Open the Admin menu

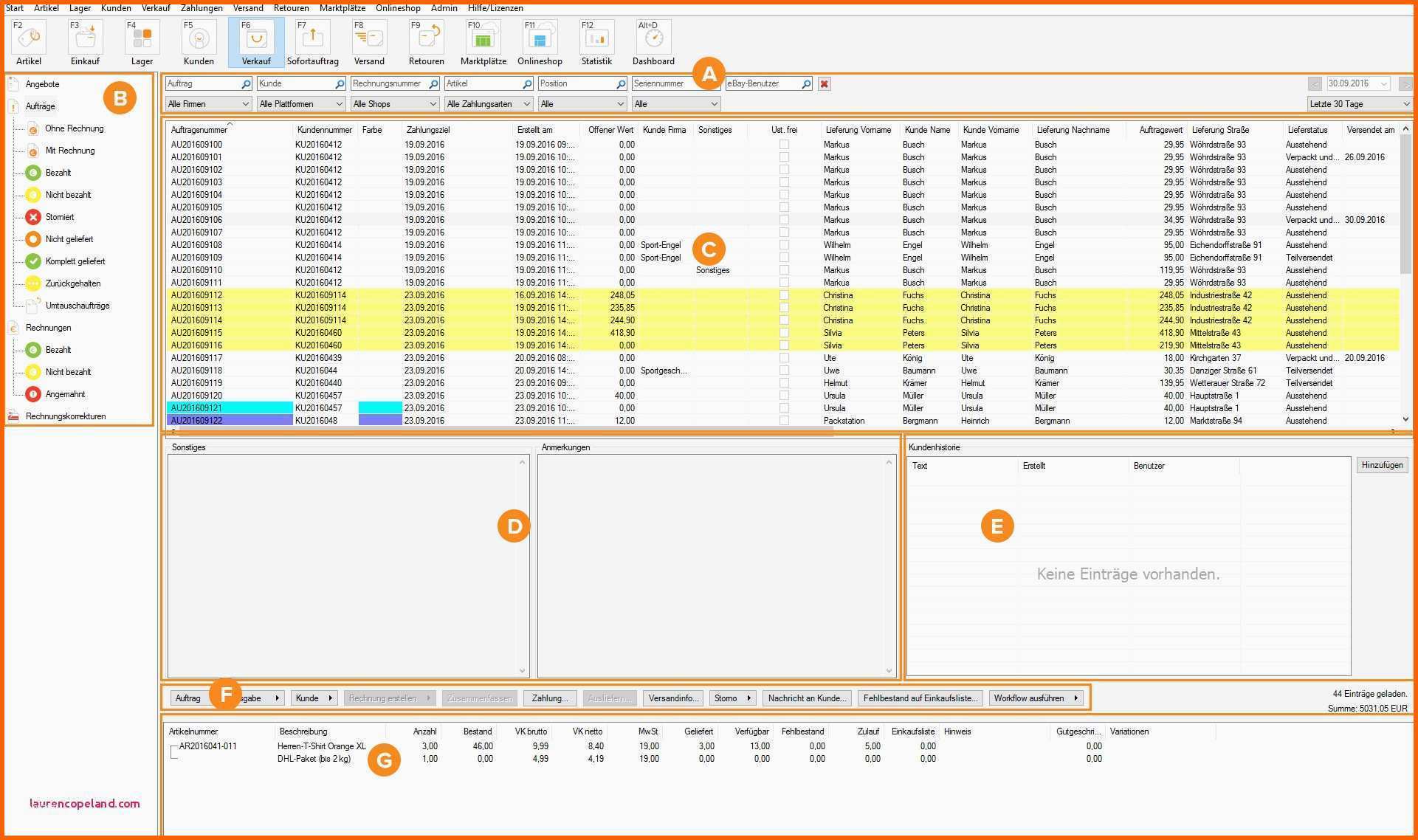444,8
